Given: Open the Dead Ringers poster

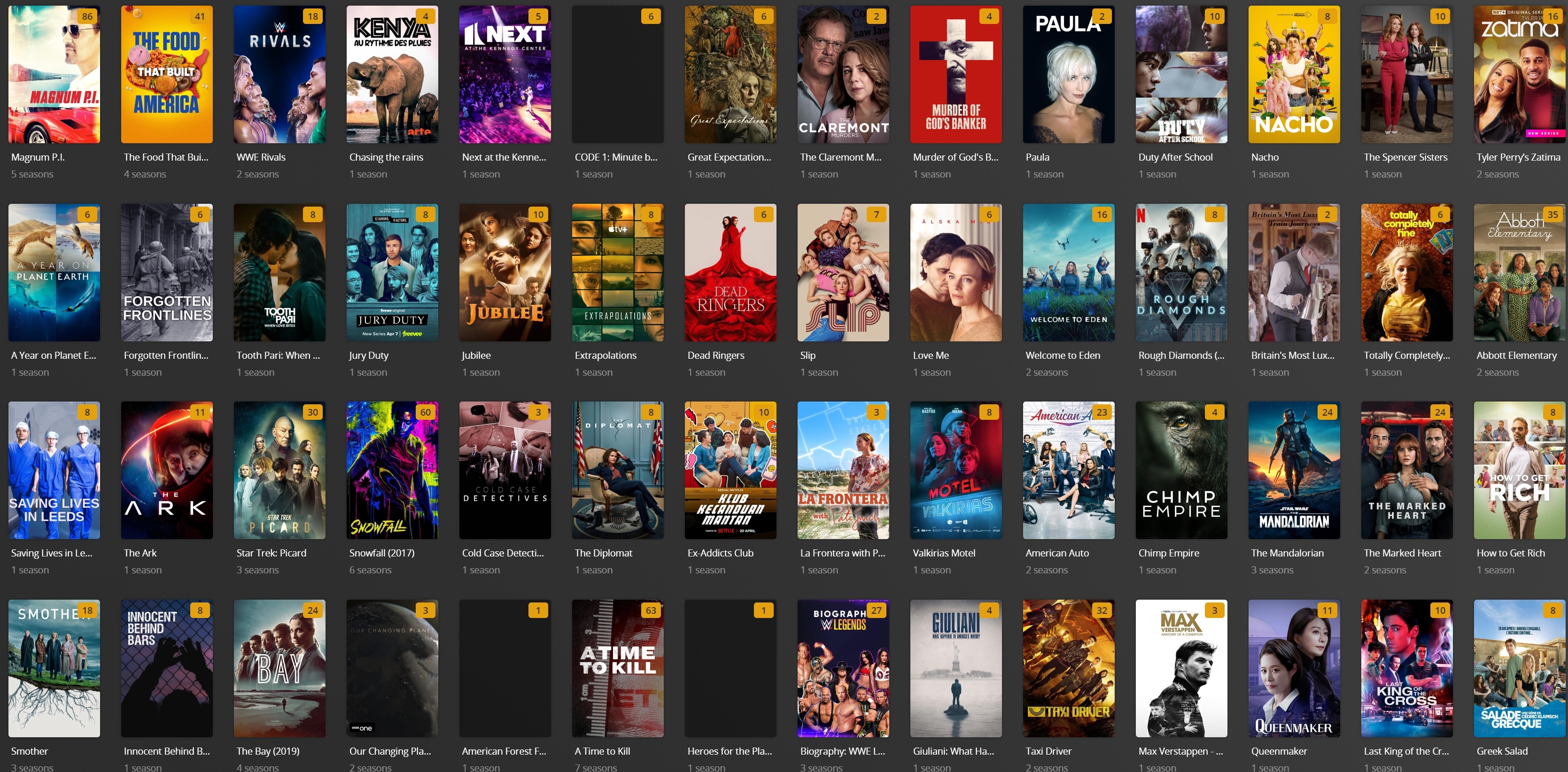Looking at the screenshot, I should tap(730, 272).
